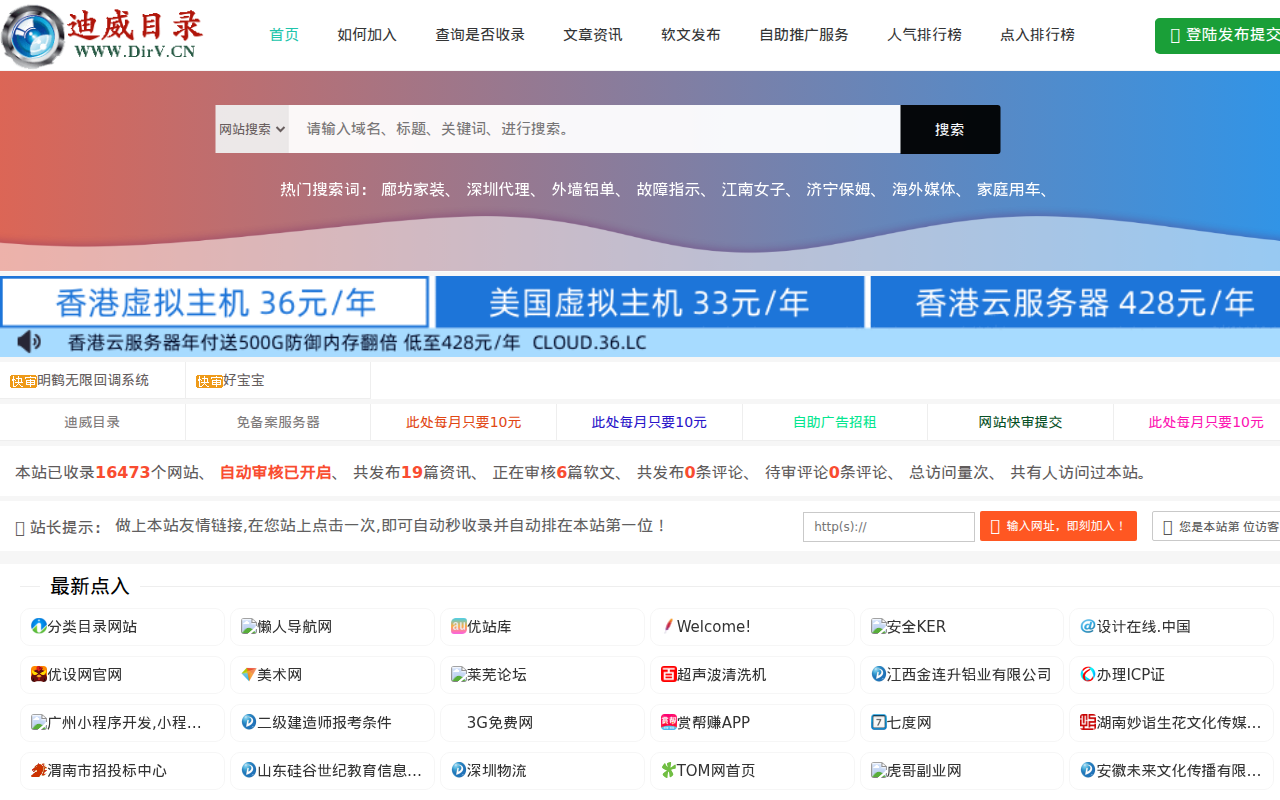Click the orange 输入网址，即刻加入 button

[1058, 526]
